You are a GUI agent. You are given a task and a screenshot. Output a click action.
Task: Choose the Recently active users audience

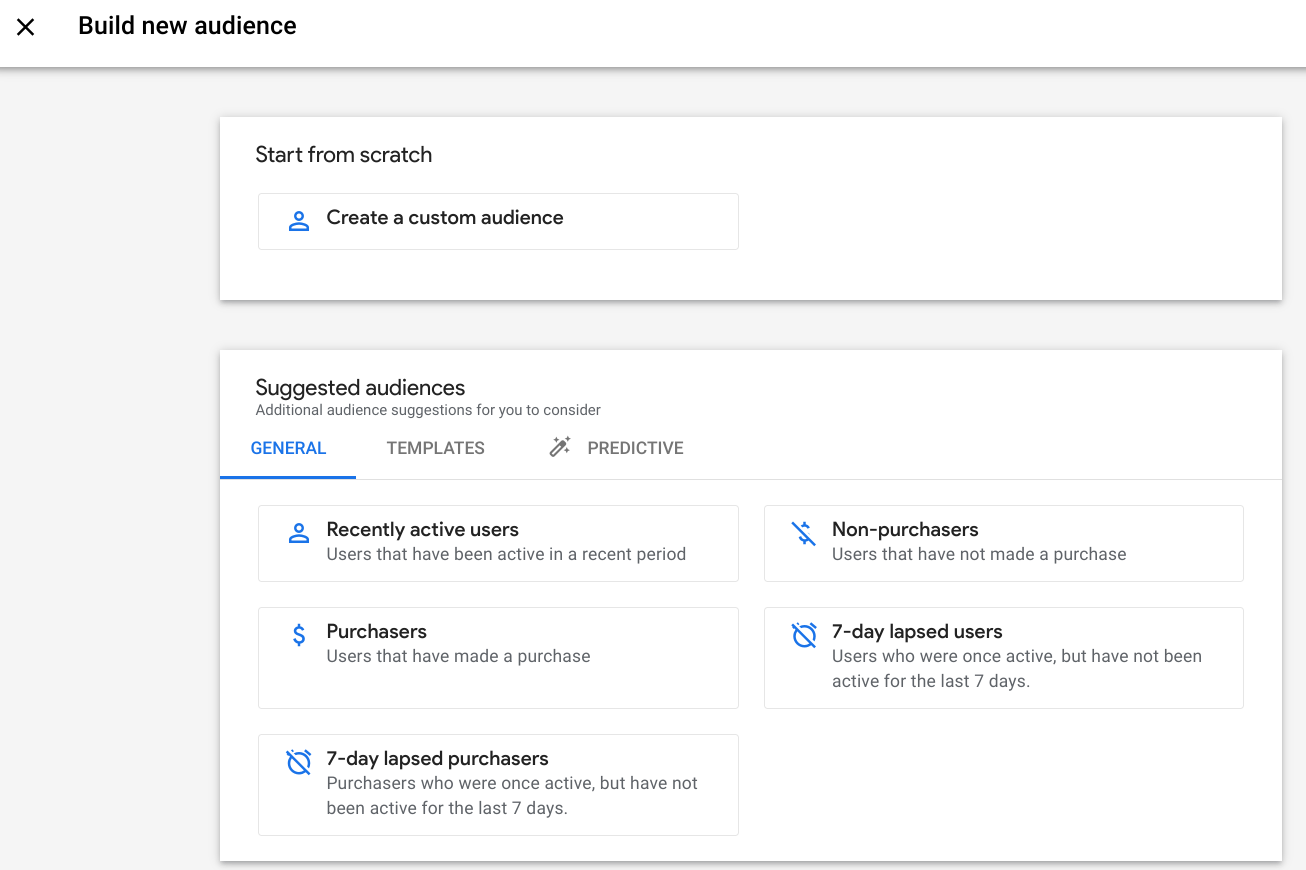click(x=422, y=530)
